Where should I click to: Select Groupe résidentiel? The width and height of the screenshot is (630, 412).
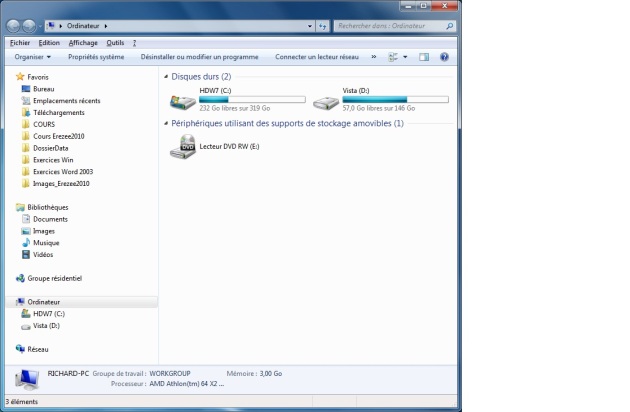pos(49,278)
